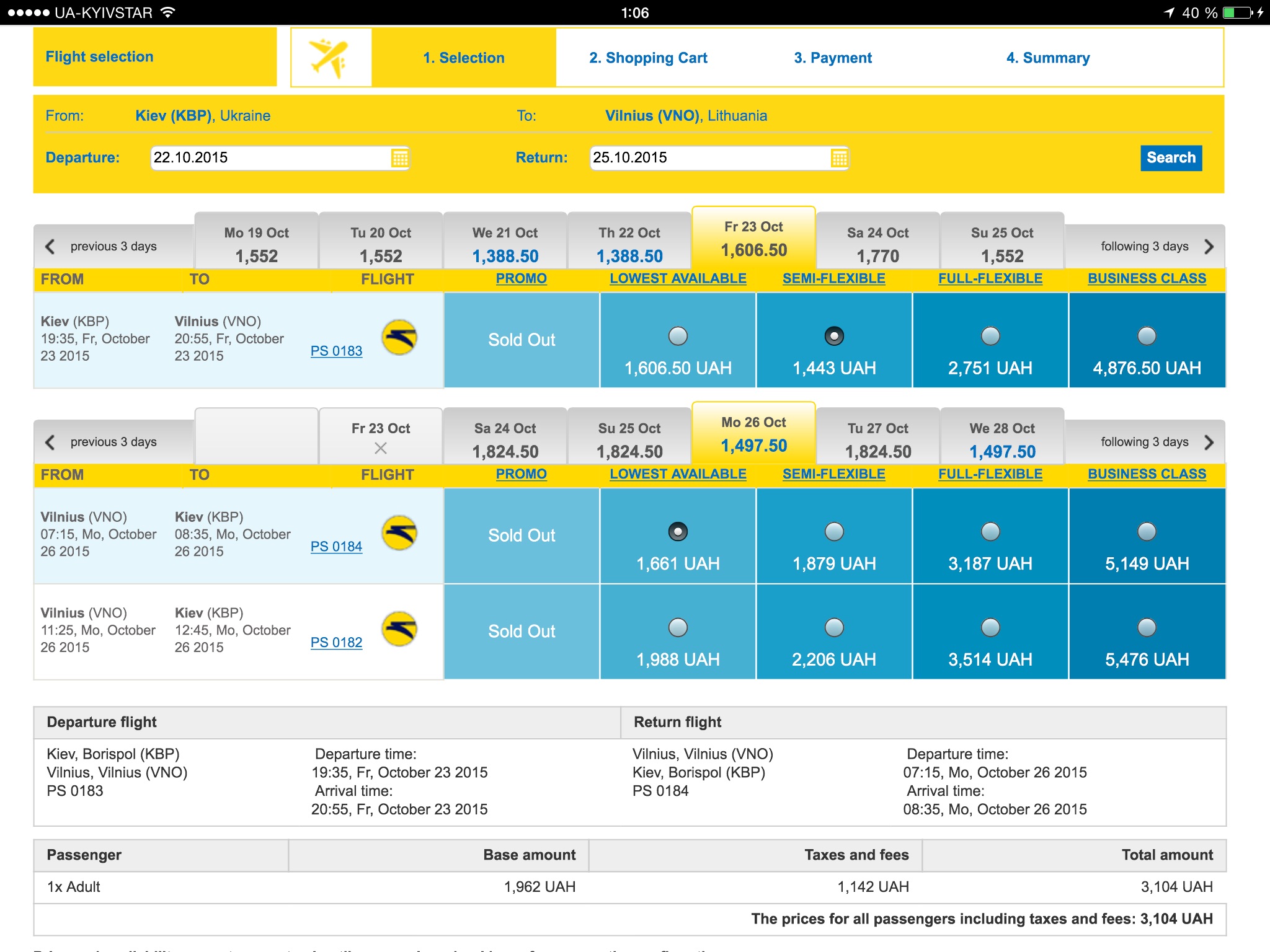The height and width of the screenshot is (952, 1270).
Task: Select the 2,751 UAH full-flexible fare
Action: [990, 336]
